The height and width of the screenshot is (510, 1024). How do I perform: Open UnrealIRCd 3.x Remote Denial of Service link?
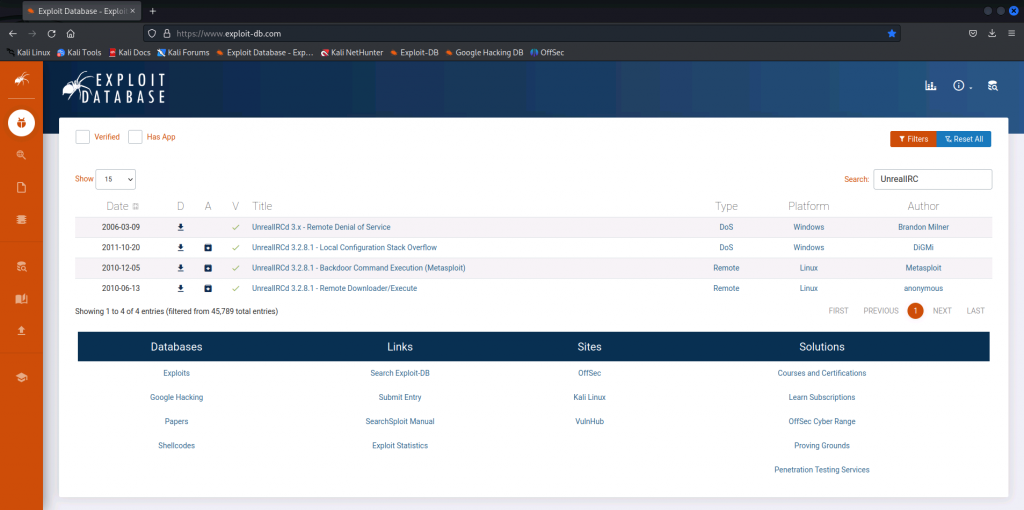[321, 227]
